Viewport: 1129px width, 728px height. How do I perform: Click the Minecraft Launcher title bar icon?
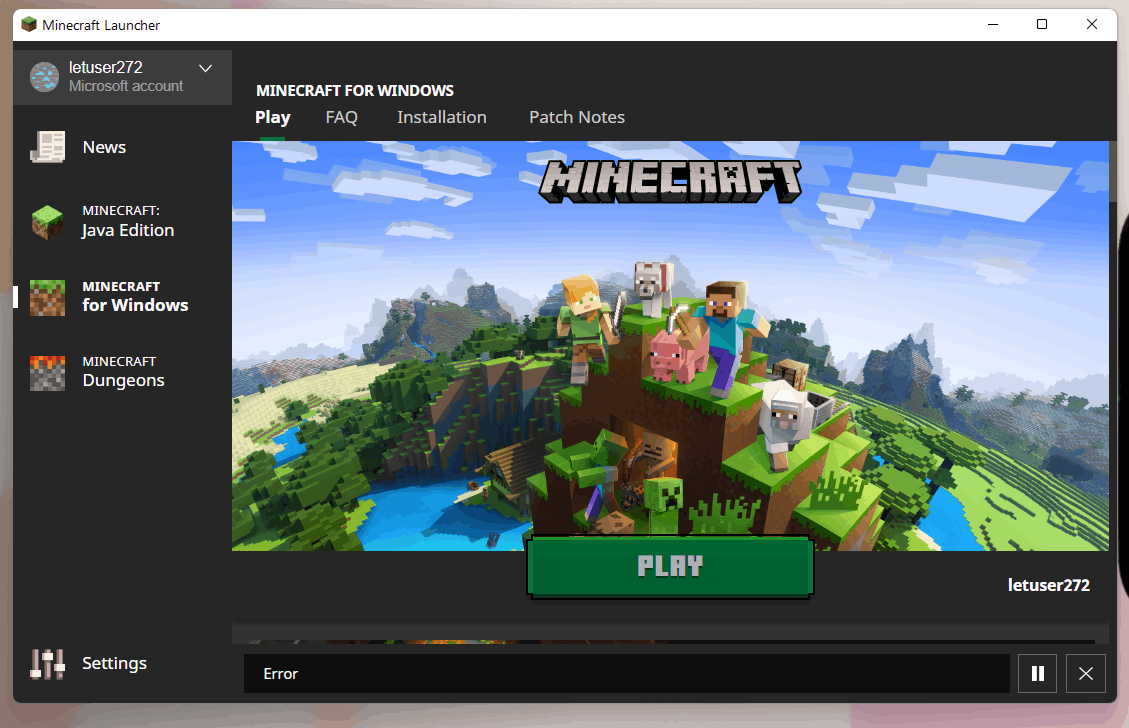[x=29, y=24]
